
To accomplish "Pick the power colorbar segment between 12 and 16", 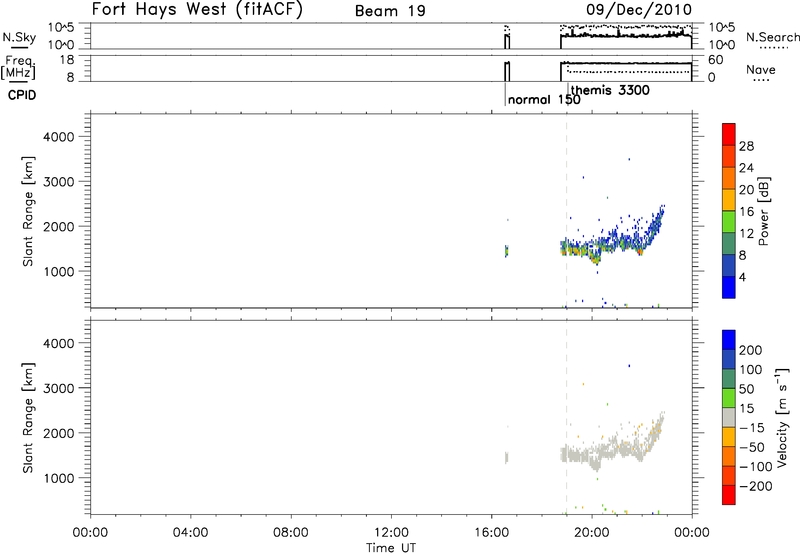I will click(x=729, y=222).
